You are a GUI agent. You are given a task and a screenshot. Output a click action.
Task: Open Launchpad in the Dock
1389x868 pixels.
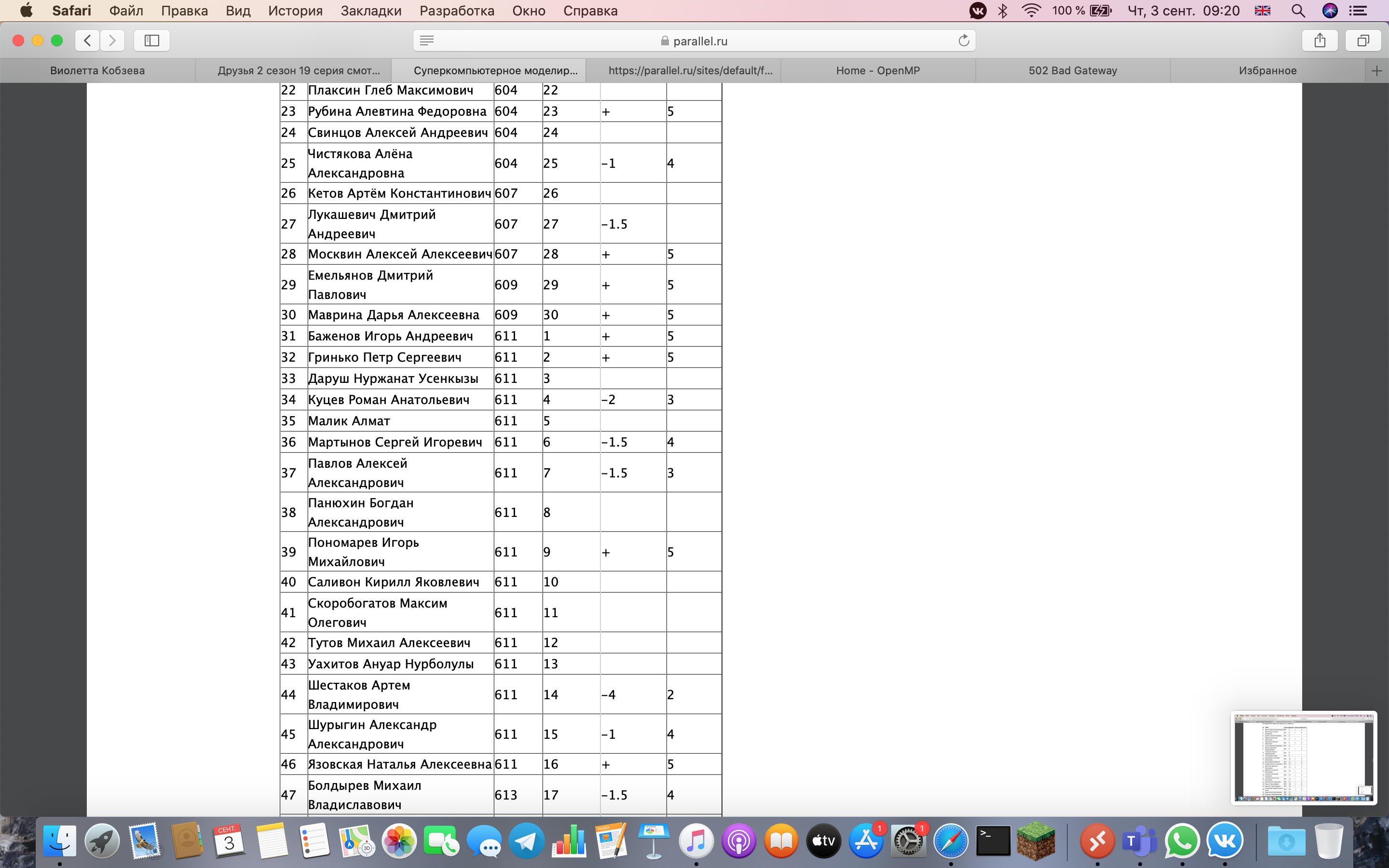coord(102,841)
